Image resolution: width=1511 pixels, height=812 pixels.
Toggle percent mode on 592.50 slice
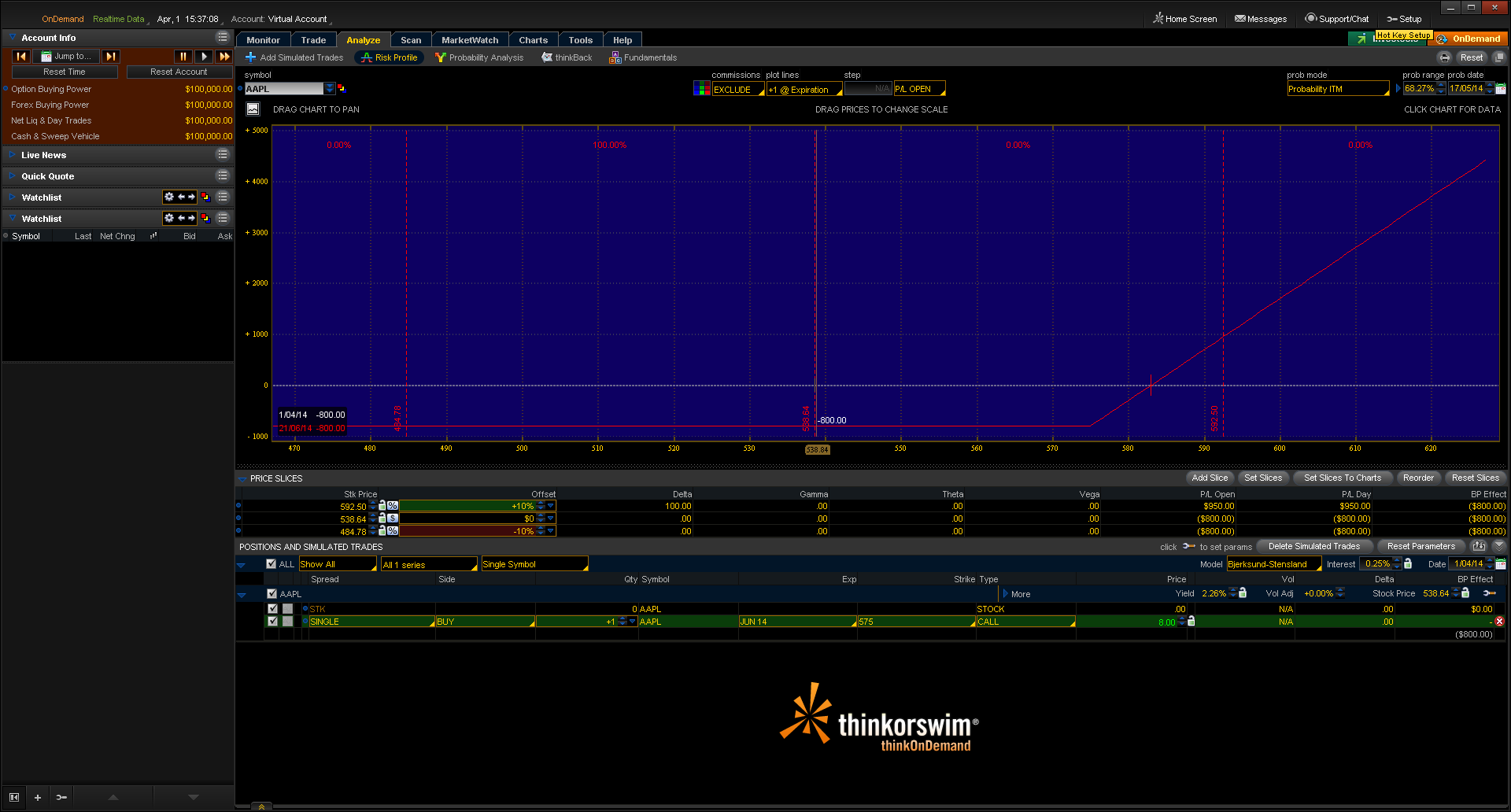coord(393,506)
